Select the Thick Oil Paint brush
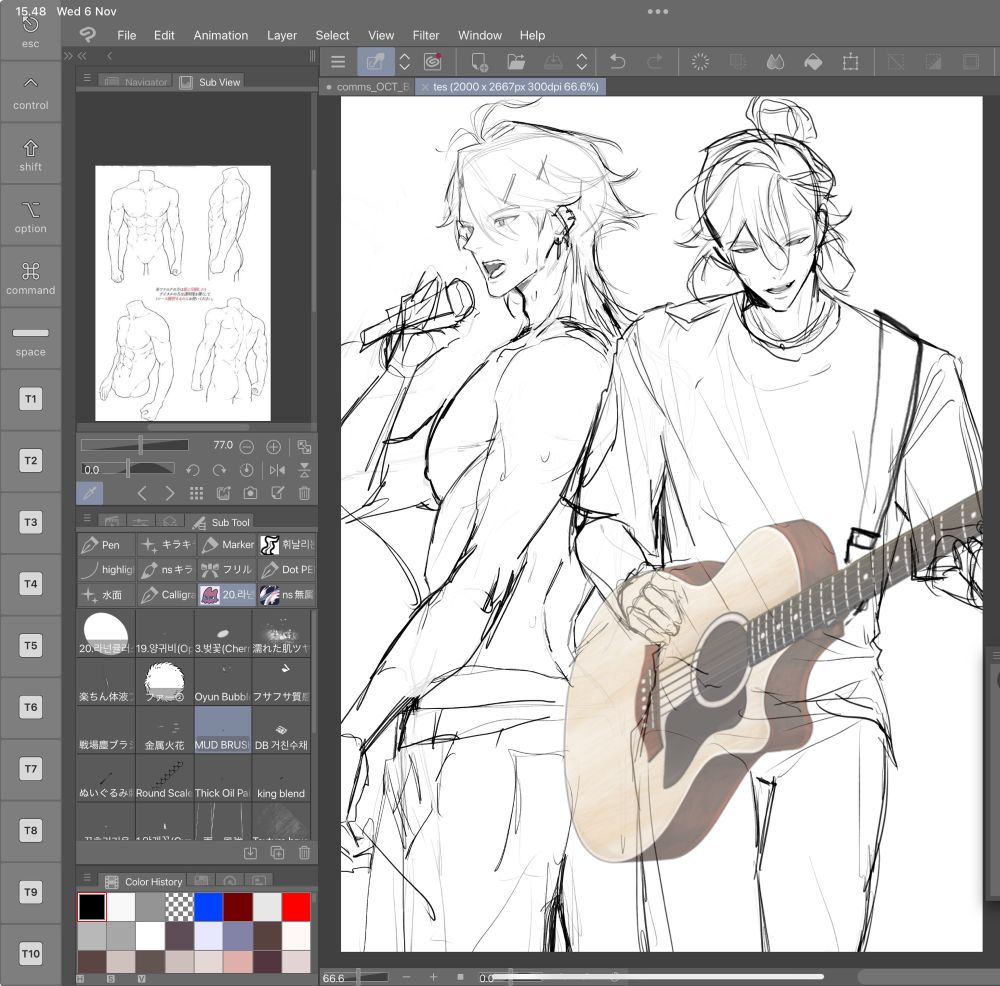 point(223,778)
